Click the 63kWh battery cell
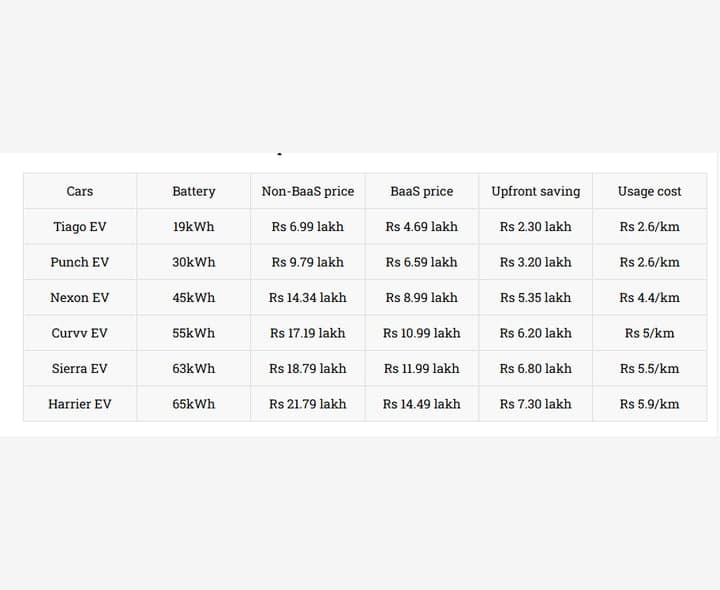The width and height of the screenshot is (720, 590). [194, 368]
